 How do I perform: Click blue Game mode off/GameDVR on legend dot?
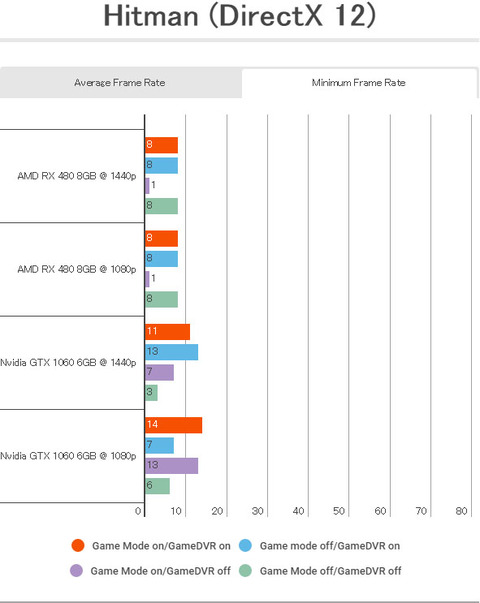(245, 545)
